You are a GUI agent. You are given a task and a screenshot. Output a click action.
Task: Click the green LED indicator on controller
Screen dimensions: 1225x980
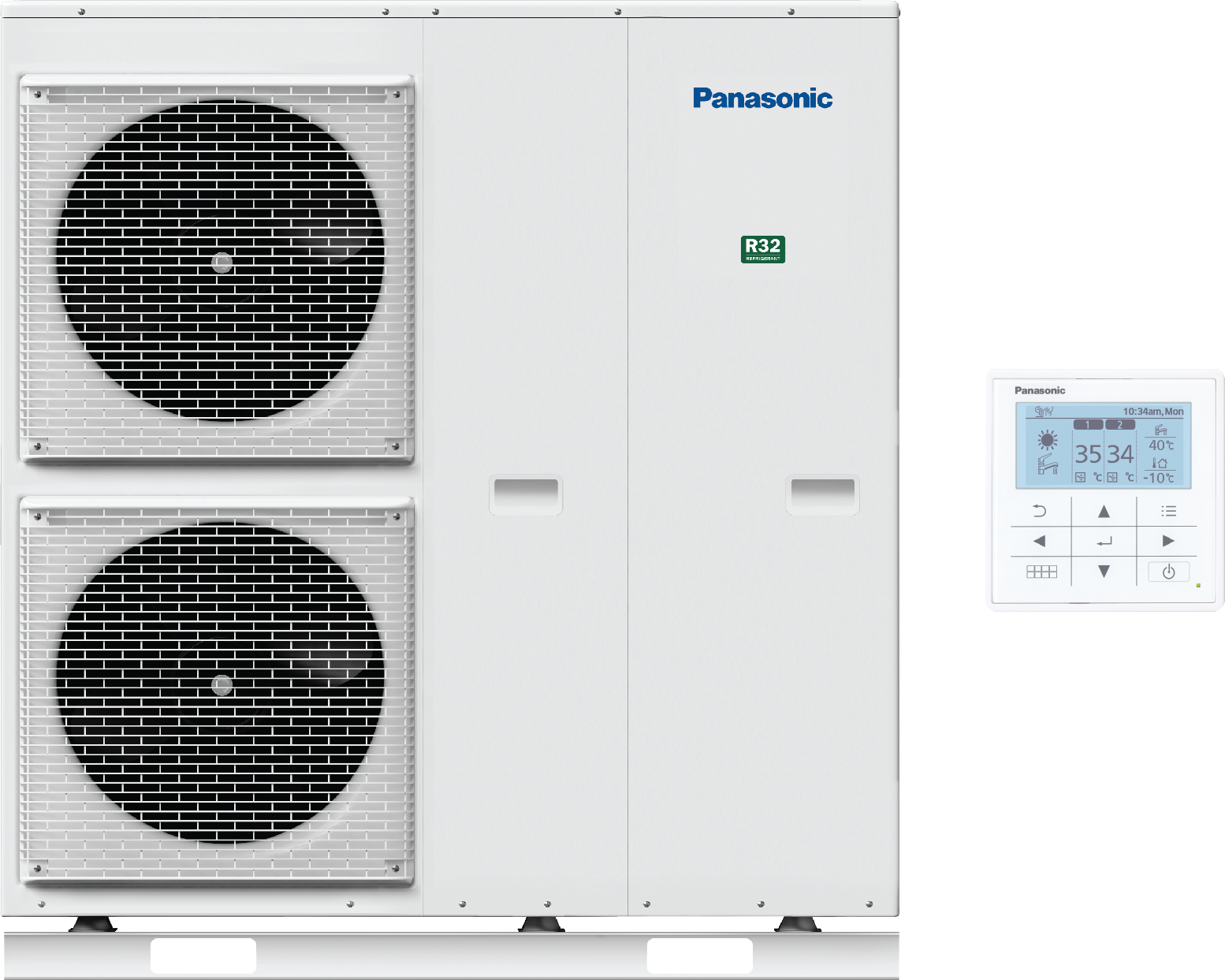tap(1198, 585)
